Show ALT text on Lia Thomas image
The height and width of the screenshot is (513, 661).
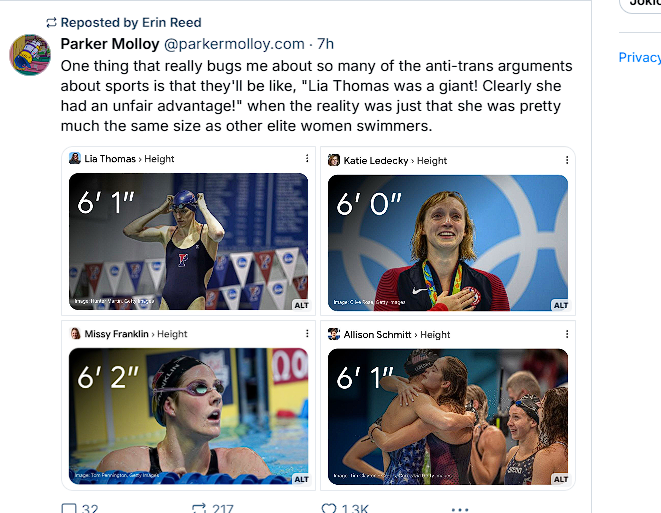point(300,305)
